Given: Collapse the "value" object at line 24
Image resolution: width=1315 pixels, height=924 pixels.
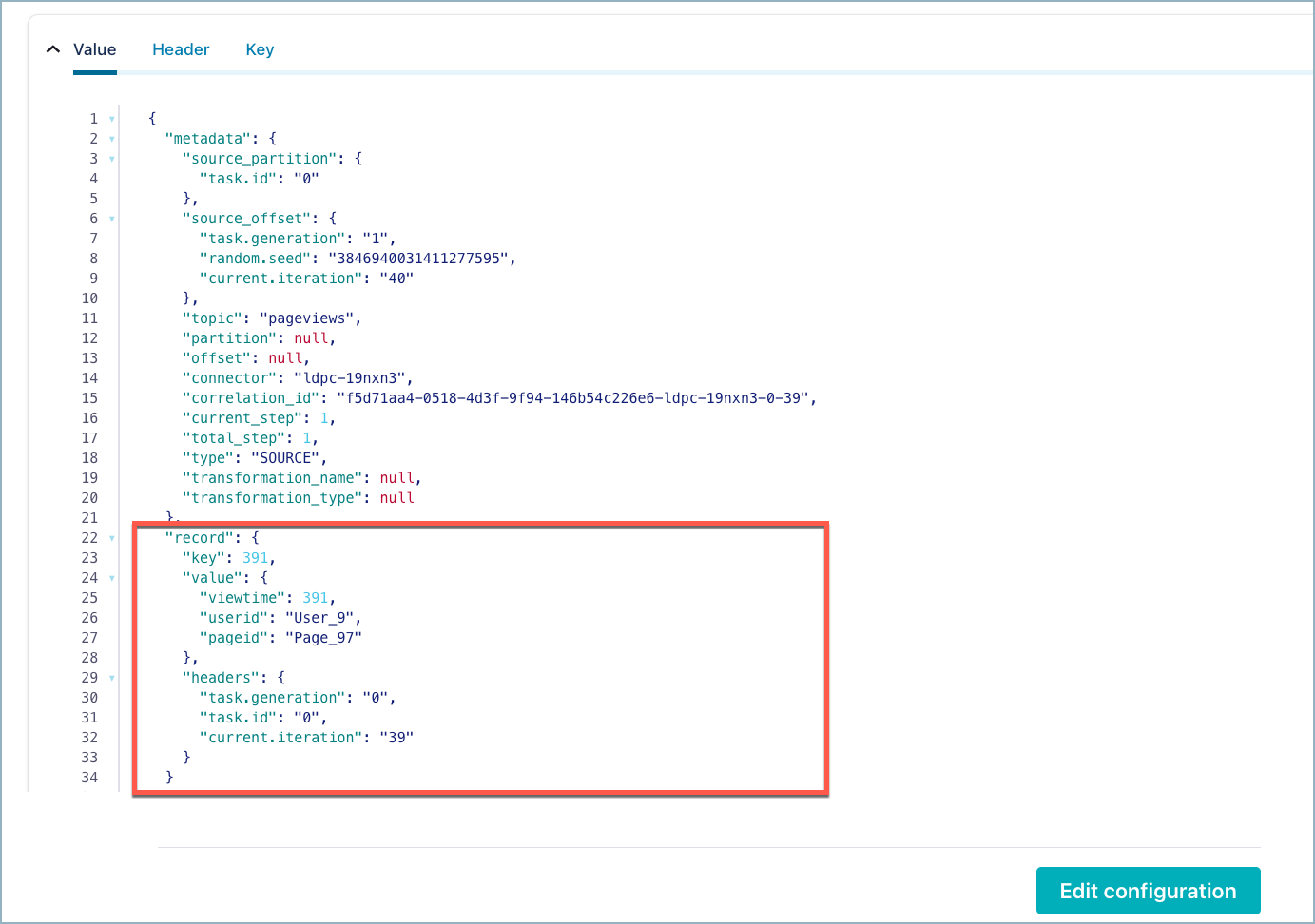Looking at the screenshot, I should pyautogui.click(x=112, y=578).
